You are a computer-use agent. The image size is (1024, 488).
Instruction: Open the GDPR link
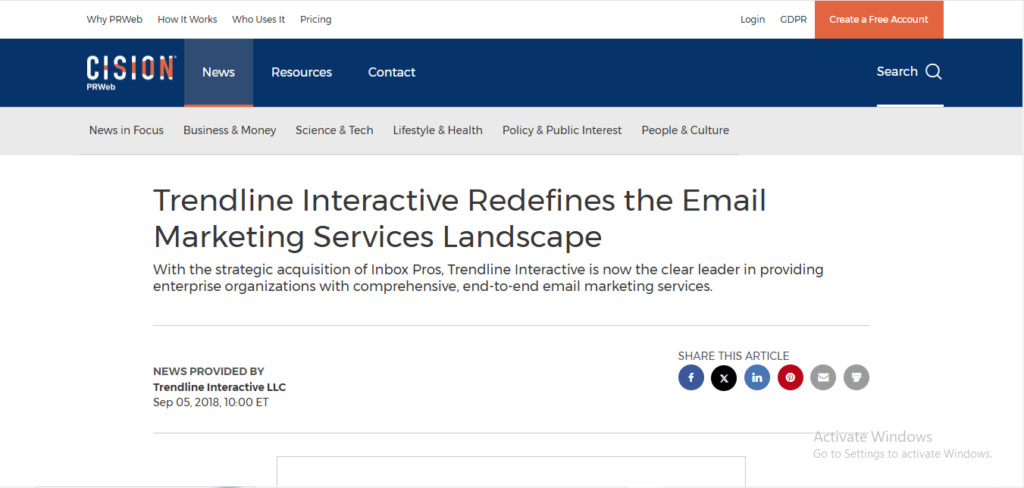[x=793, y=20]
